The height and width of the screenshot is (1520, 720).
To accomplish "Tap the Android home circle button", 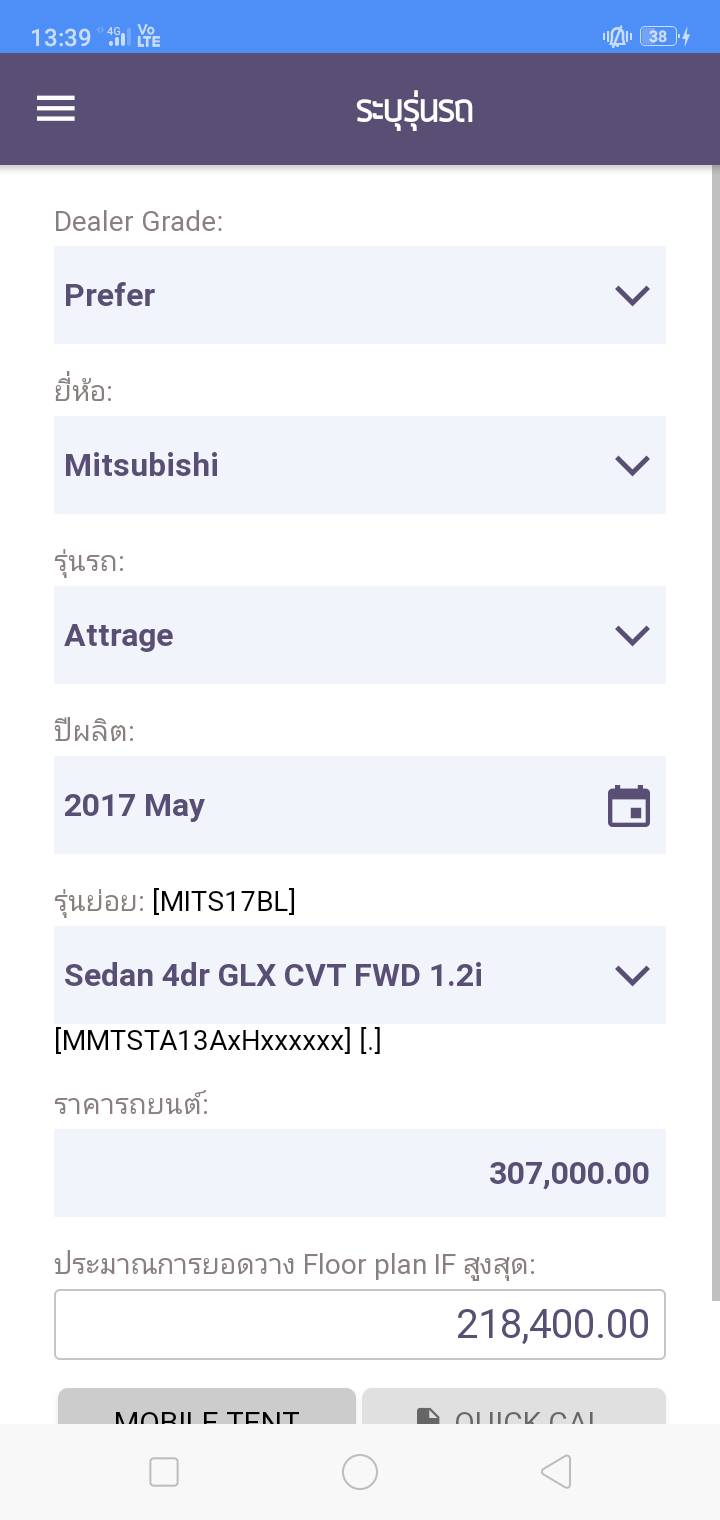I will tap(360, 1472).
